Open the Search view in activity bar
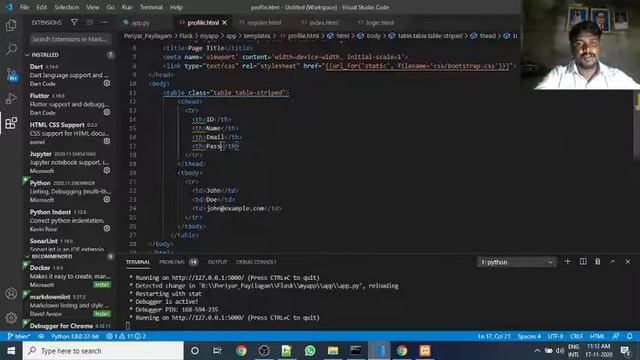640x360 pixels. click(11, 49)
